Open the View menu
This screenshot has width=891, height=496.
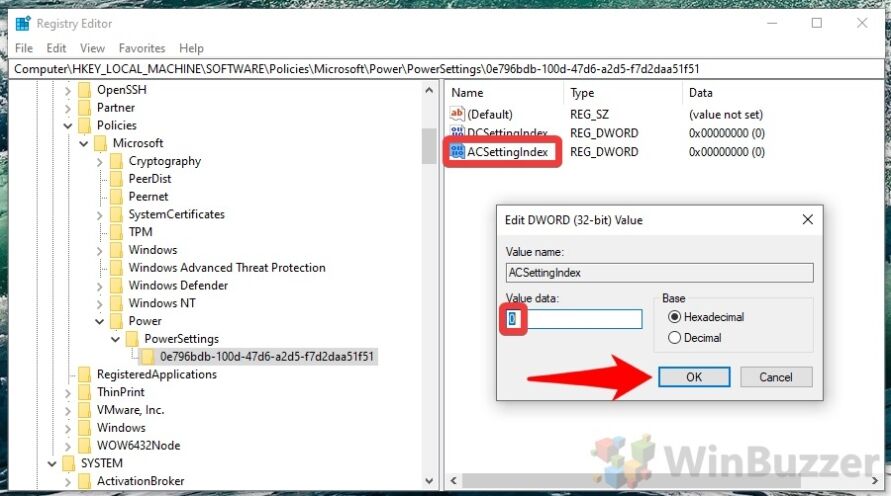tap(92, 48)
